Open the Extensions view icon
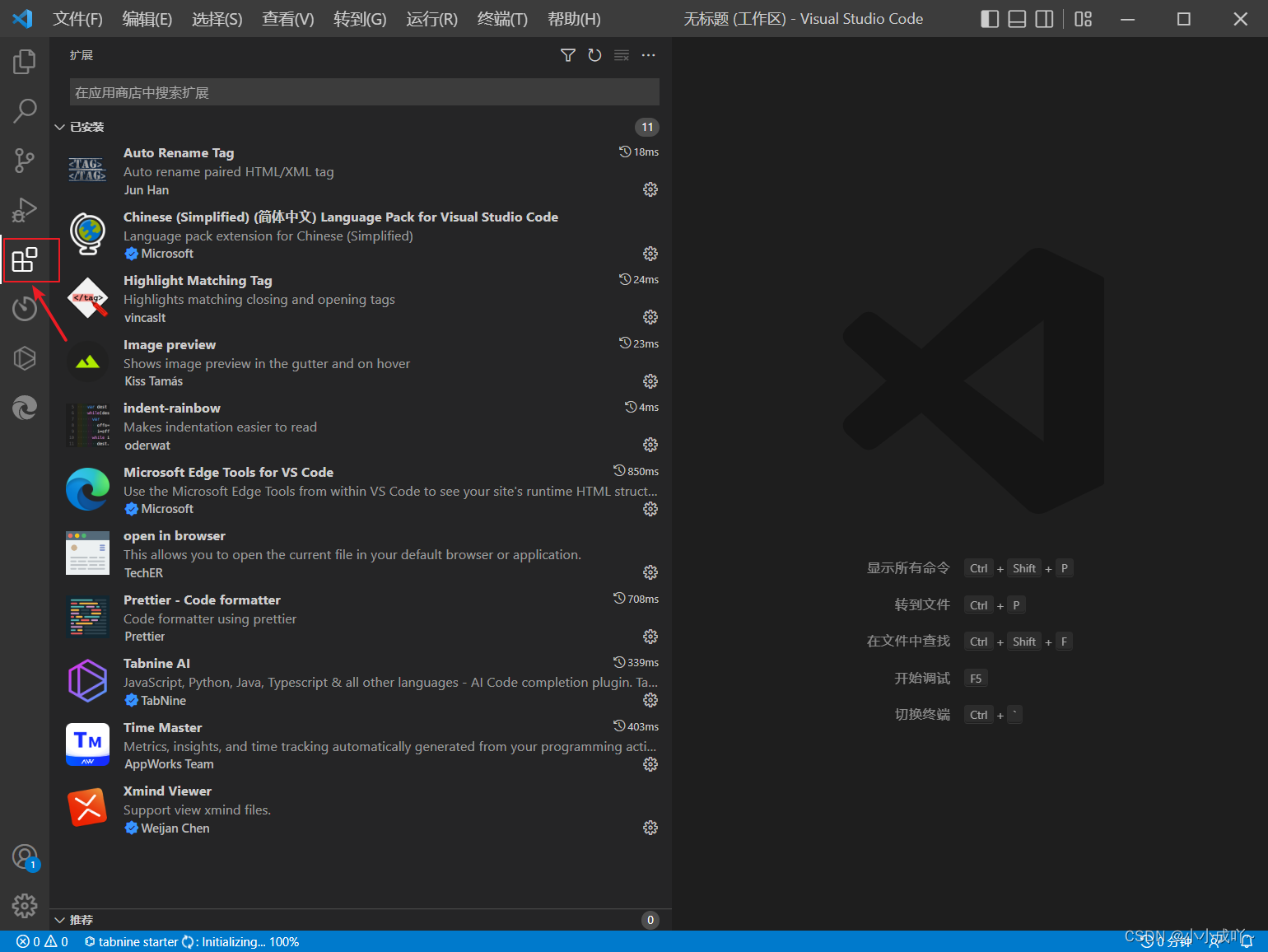 click(25, 260)
